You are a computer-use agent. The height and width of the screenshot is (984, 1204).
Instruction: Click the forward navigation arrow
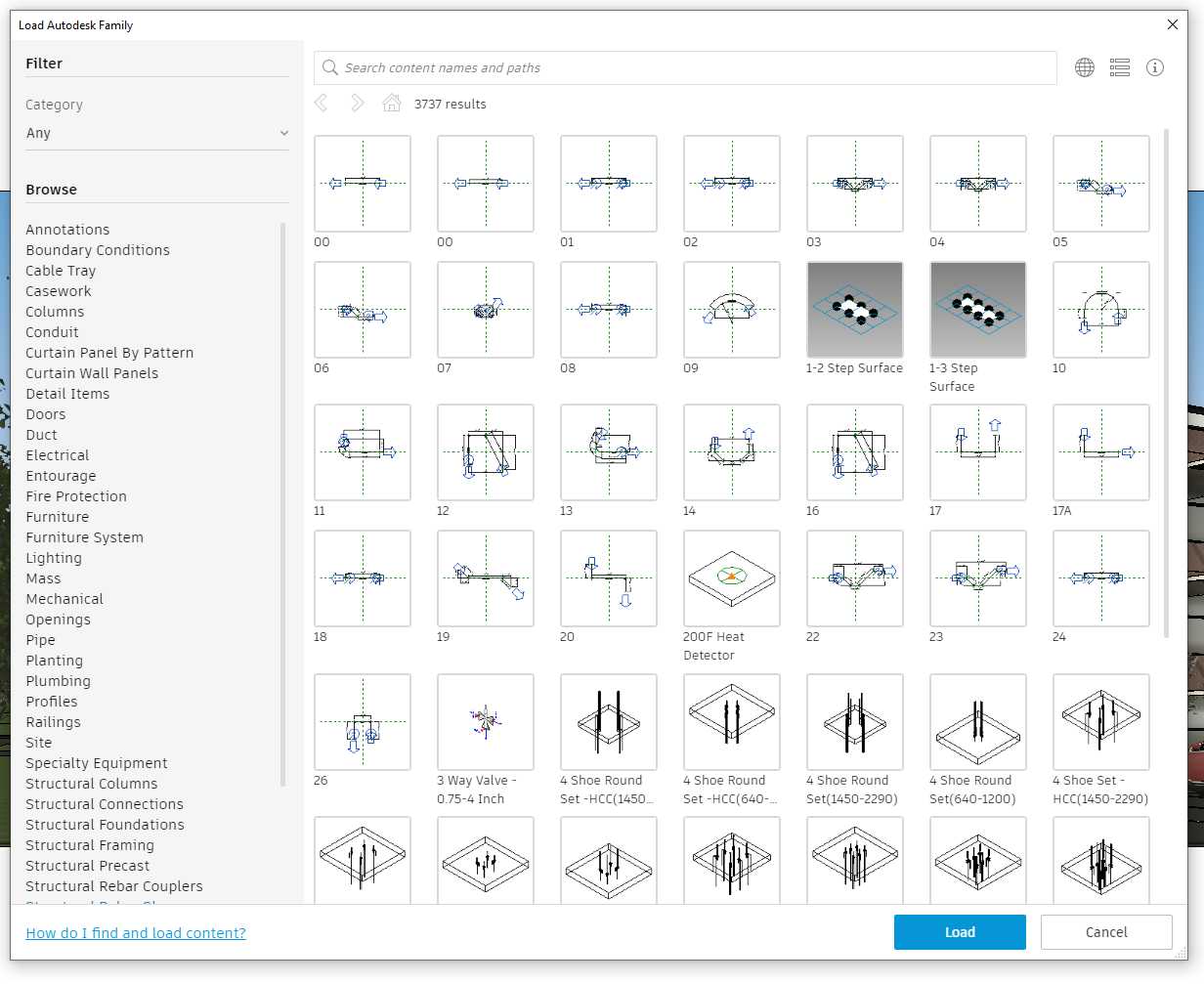(x=358, y=103)
